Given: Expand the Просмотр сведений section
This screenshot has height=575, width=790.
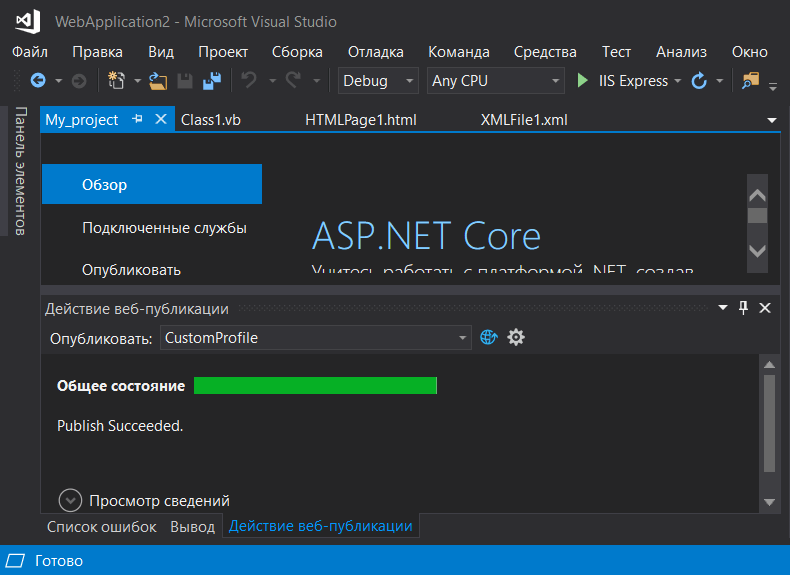Looking at the screenshot, I should click(x=70, y=500).
